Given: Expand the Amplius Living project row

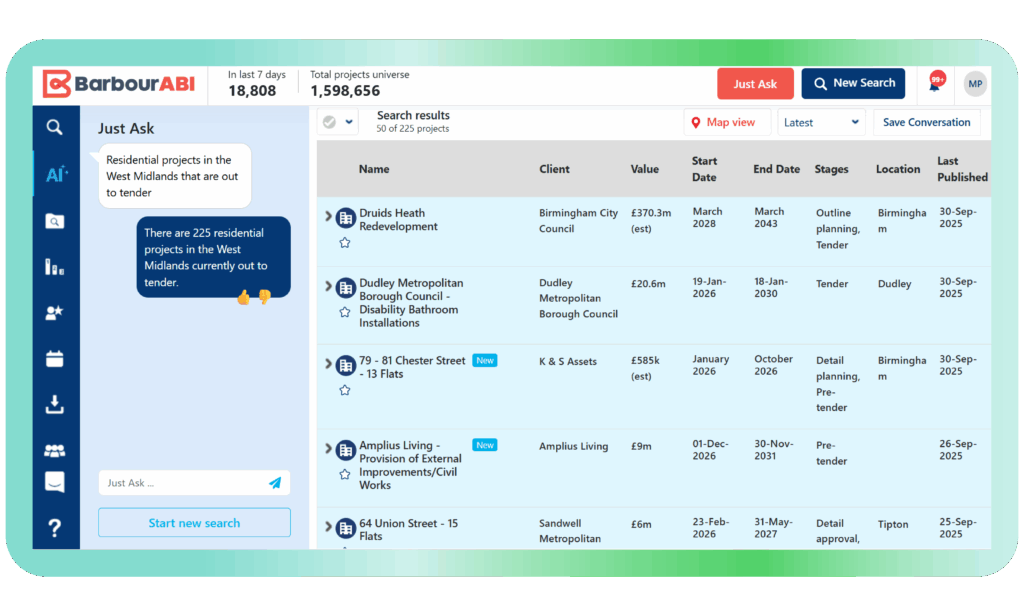Looking at the screenshot, I should pos(328,449).
